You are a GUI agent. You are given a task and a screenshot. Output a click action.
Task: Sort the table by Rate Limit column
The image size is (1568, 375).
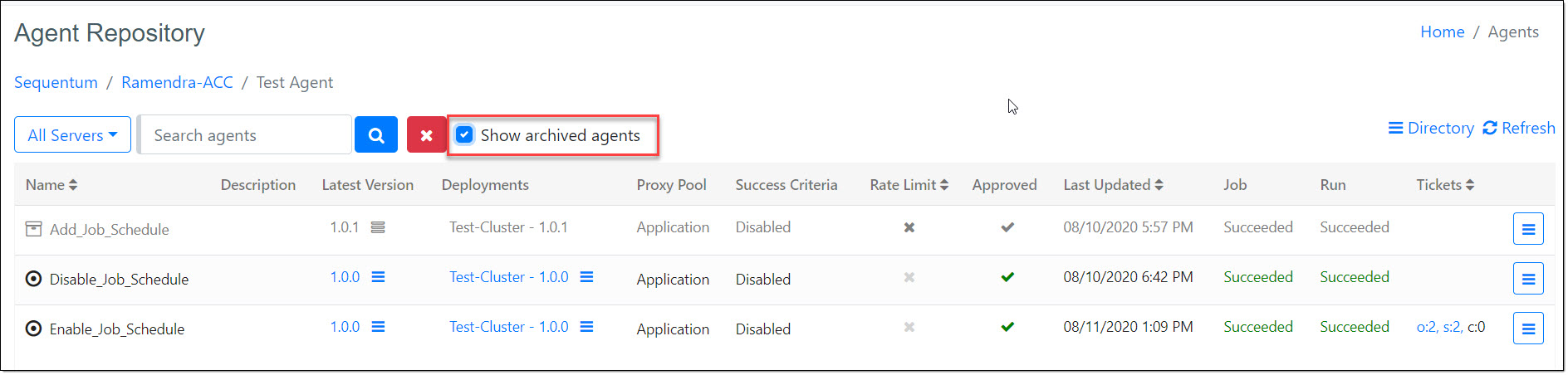point(909,185)
